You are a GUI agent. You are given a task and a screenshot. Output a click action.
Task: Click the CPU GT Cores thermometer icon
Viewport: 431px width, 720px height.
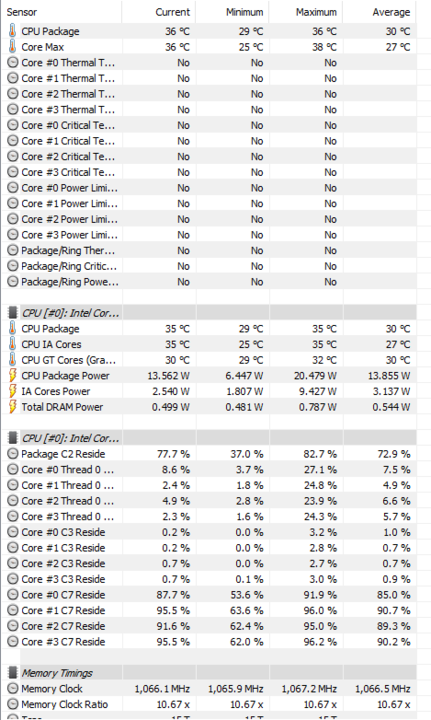click(x=12, y=360)
